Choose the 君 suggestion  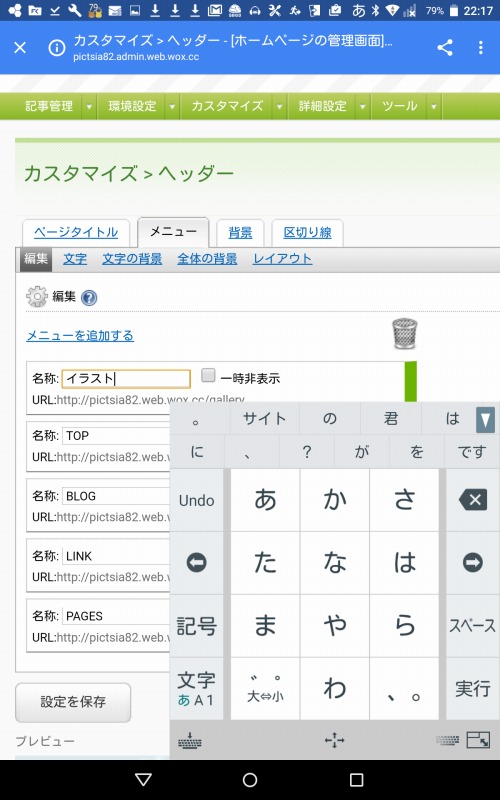[x=391, y=419]
